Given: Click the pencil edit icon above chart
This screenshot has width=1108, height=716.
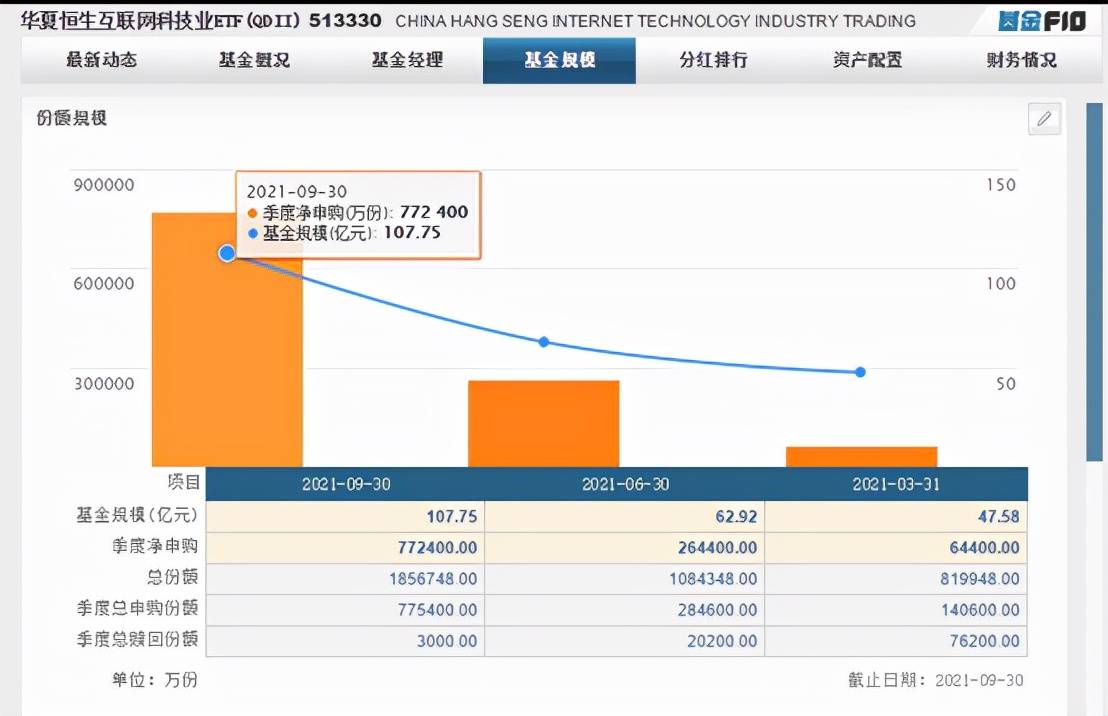Looking at the screenshot, I should (1044, 119).
